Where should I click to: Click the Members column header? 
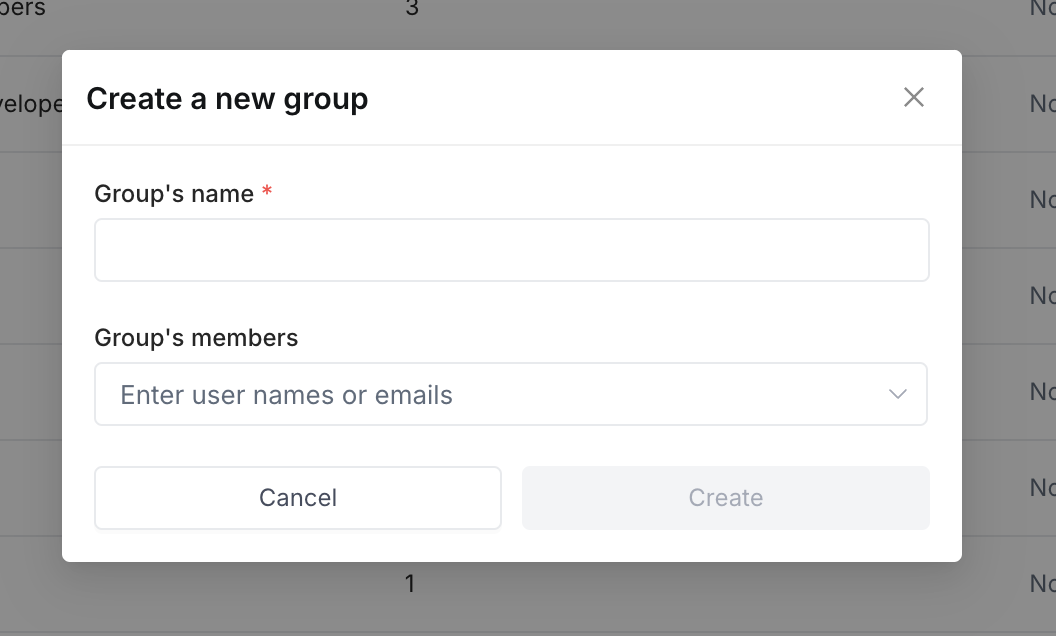pos(22,10)
